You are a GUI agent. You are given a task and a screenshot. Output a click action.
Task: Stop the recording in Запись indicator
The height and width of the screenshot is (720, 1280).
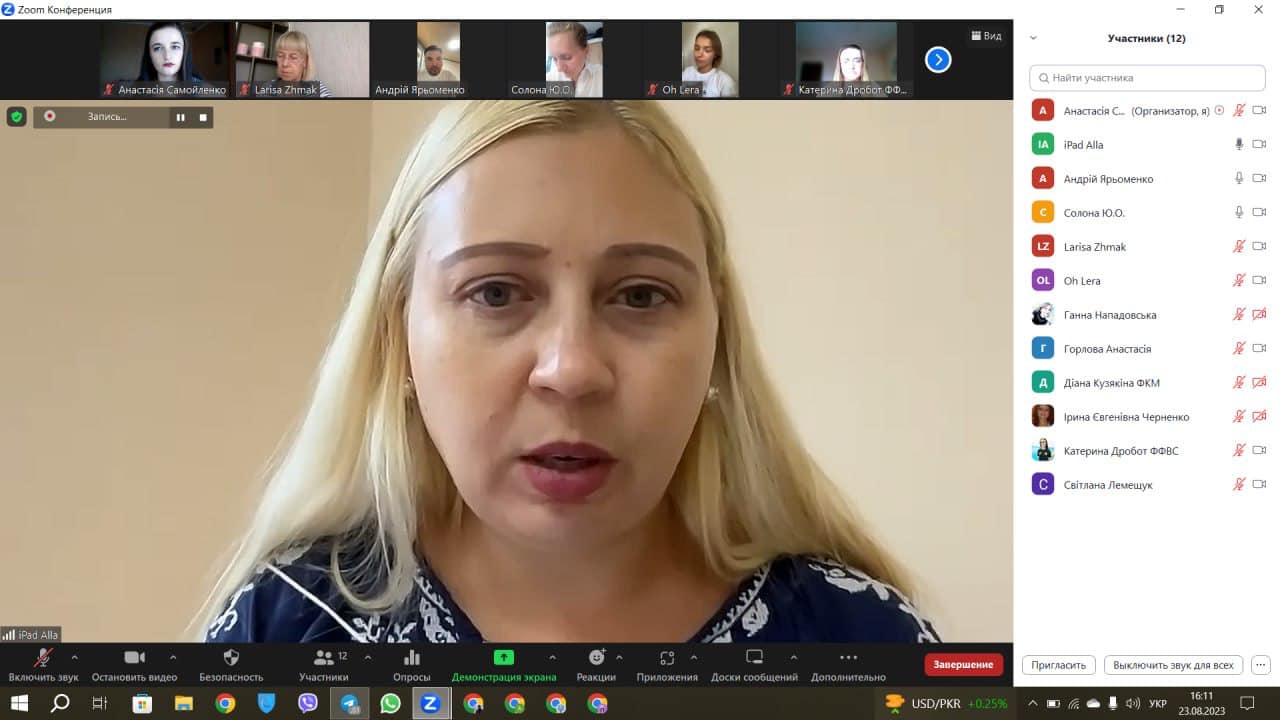[203, 117]
